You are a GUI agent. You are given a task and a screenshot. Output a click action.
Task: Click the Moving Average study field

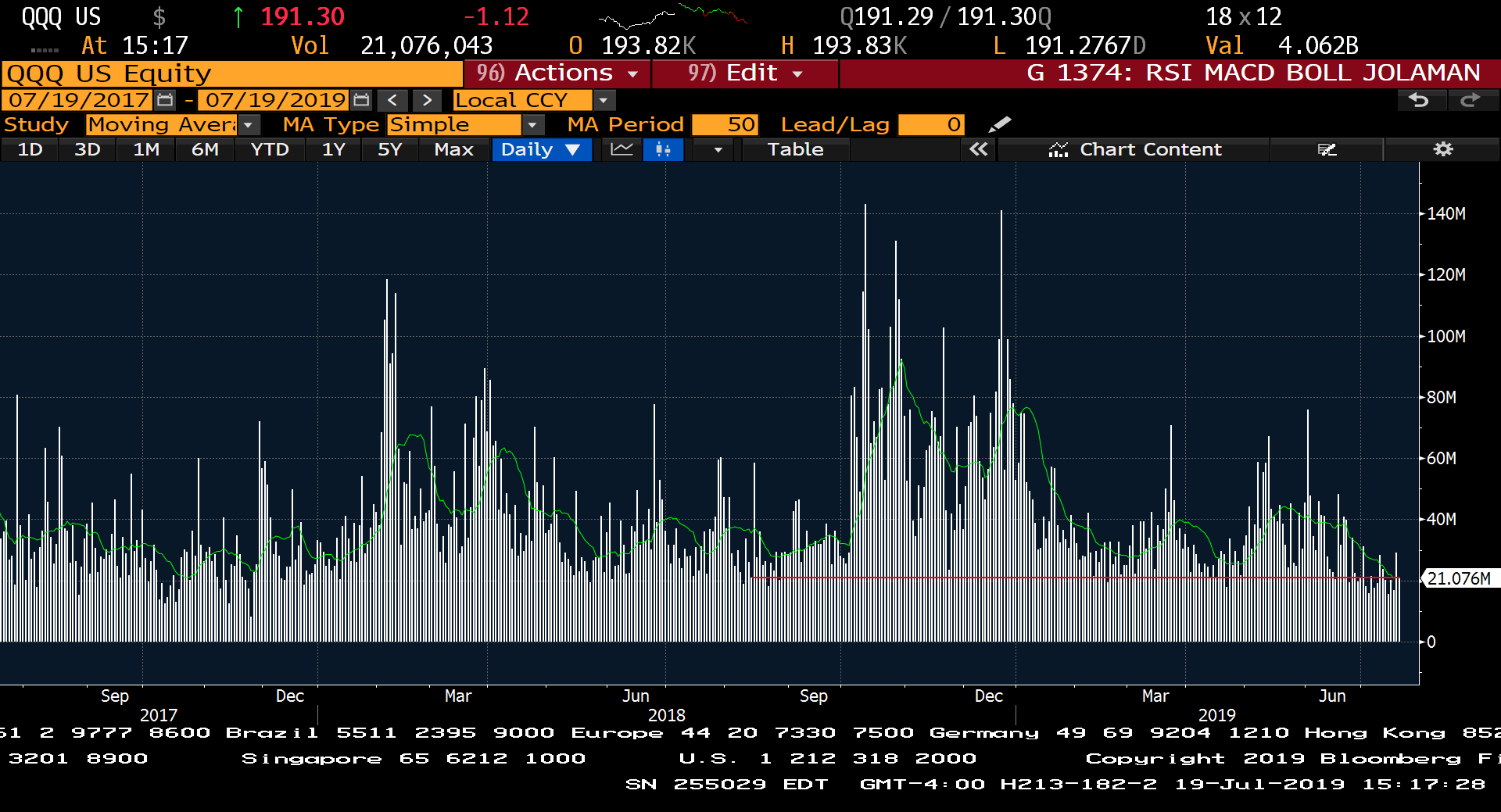pyautogui.click(x=162, y=124)
